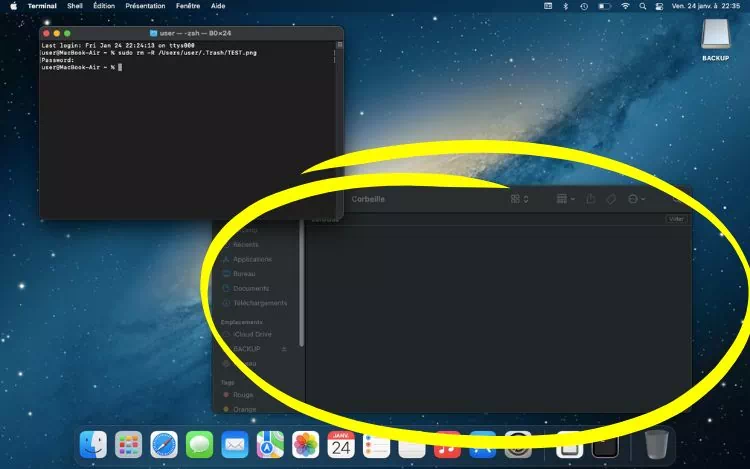Open the Shell menu in menu bar
The image size is (750, 469).
[x=75, y=6]
